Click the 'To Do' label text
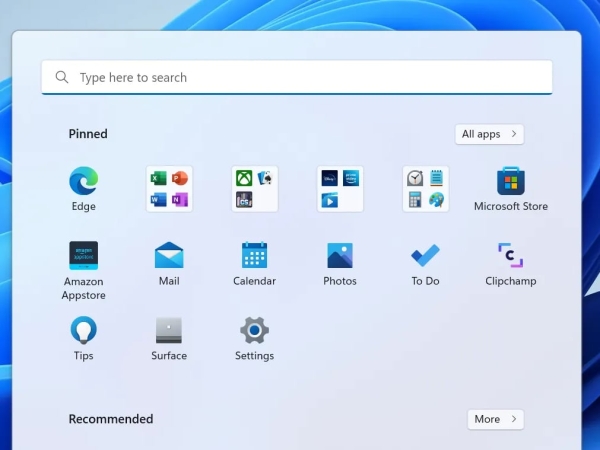Image resolution: width=600 pixels, height=450 pixels. [425, 281]
